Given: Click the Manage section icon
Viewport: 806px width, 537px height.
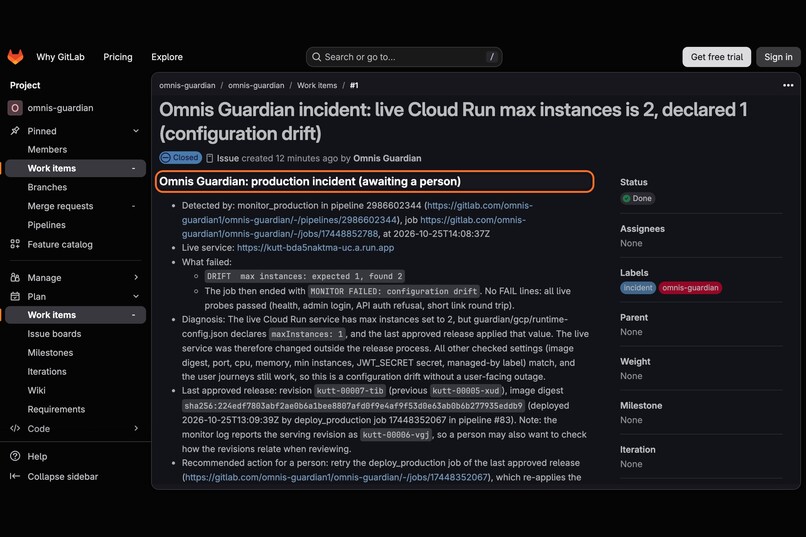Looking at the screenshot, I should coord(15,277).
